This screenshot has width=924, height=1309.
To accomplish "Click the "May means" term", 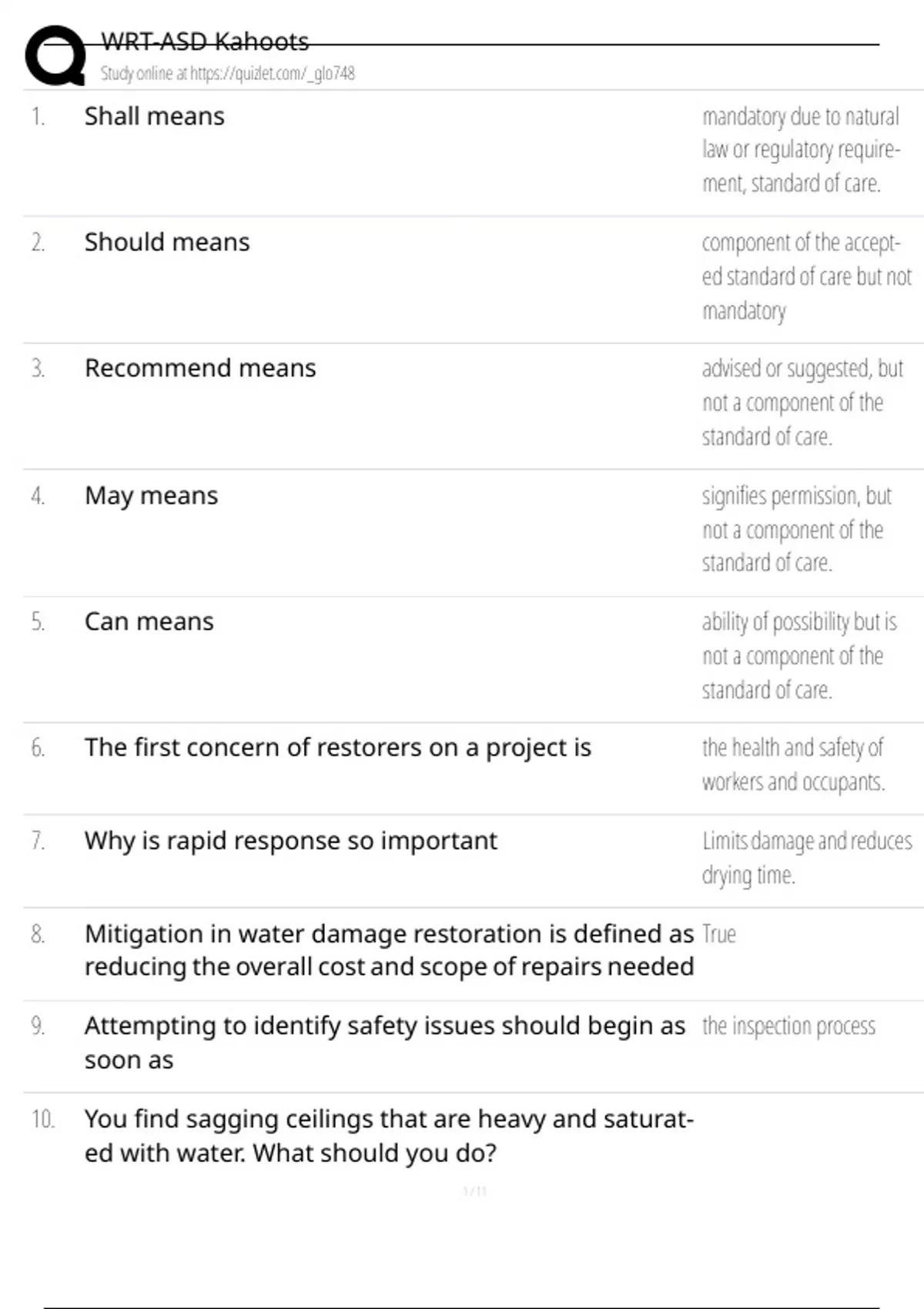I will (151, 495).
